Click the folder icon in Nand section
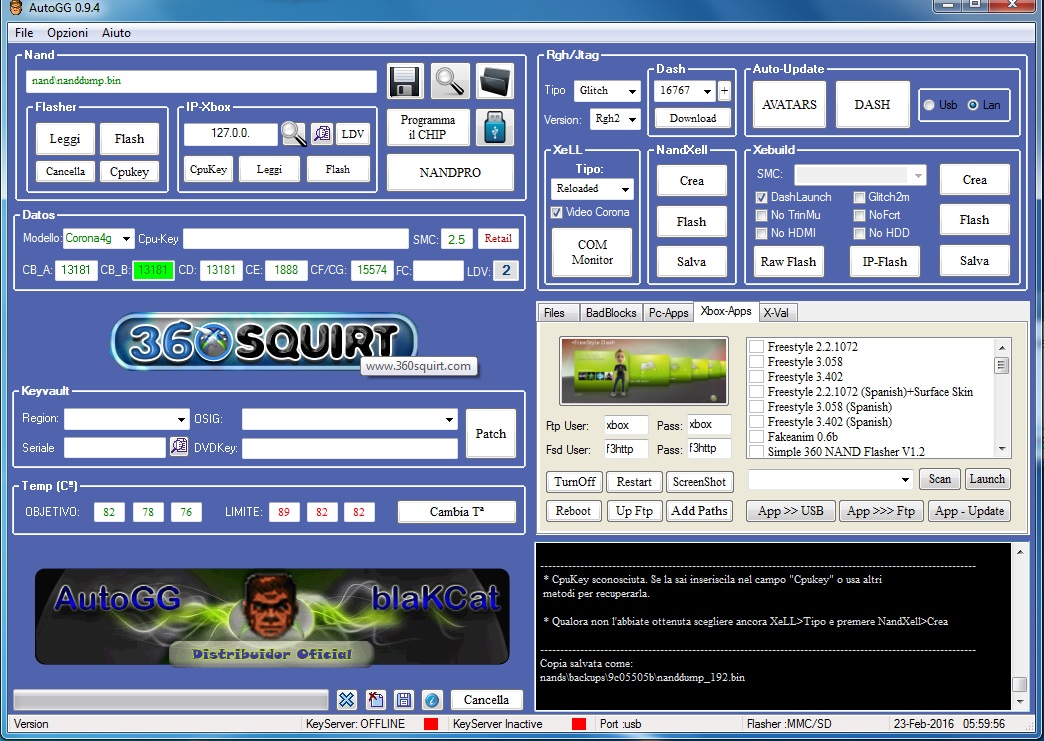Image resolution: width=1044 pixels, height=741 pixels. tap(495, 82)
